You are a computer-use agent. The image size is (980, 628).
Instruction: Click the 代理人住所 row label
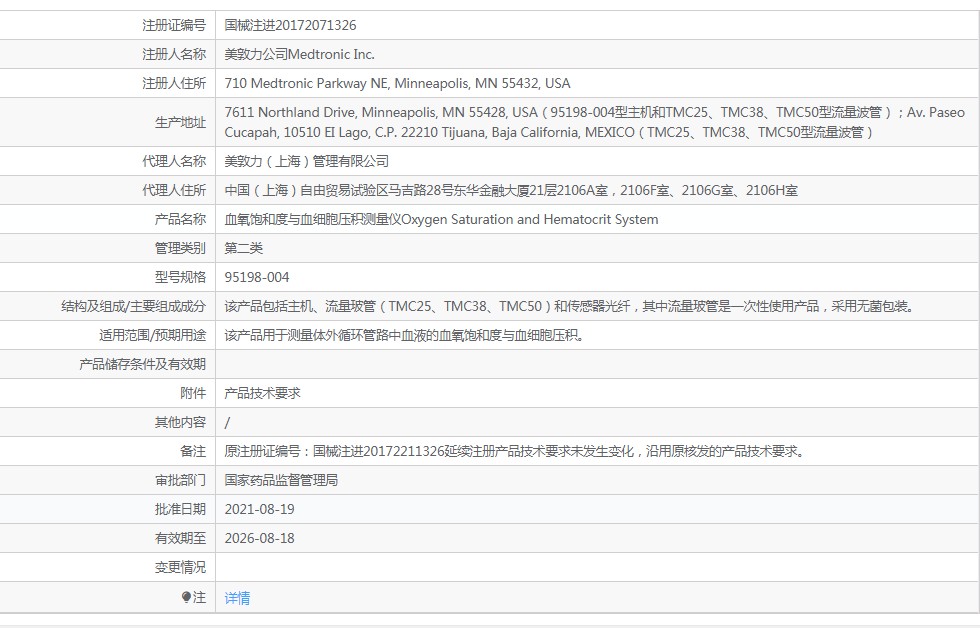174,190
